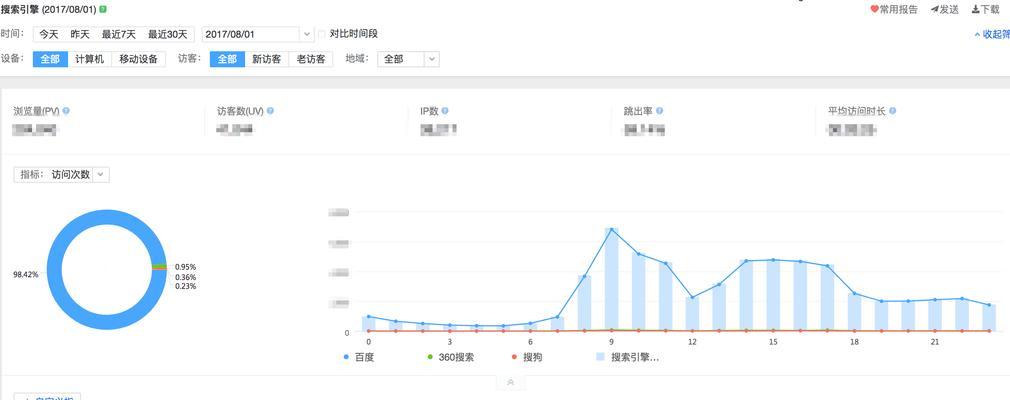
Task: Click the 发送 paper plane icon
Action: click(x=934, y=9)
